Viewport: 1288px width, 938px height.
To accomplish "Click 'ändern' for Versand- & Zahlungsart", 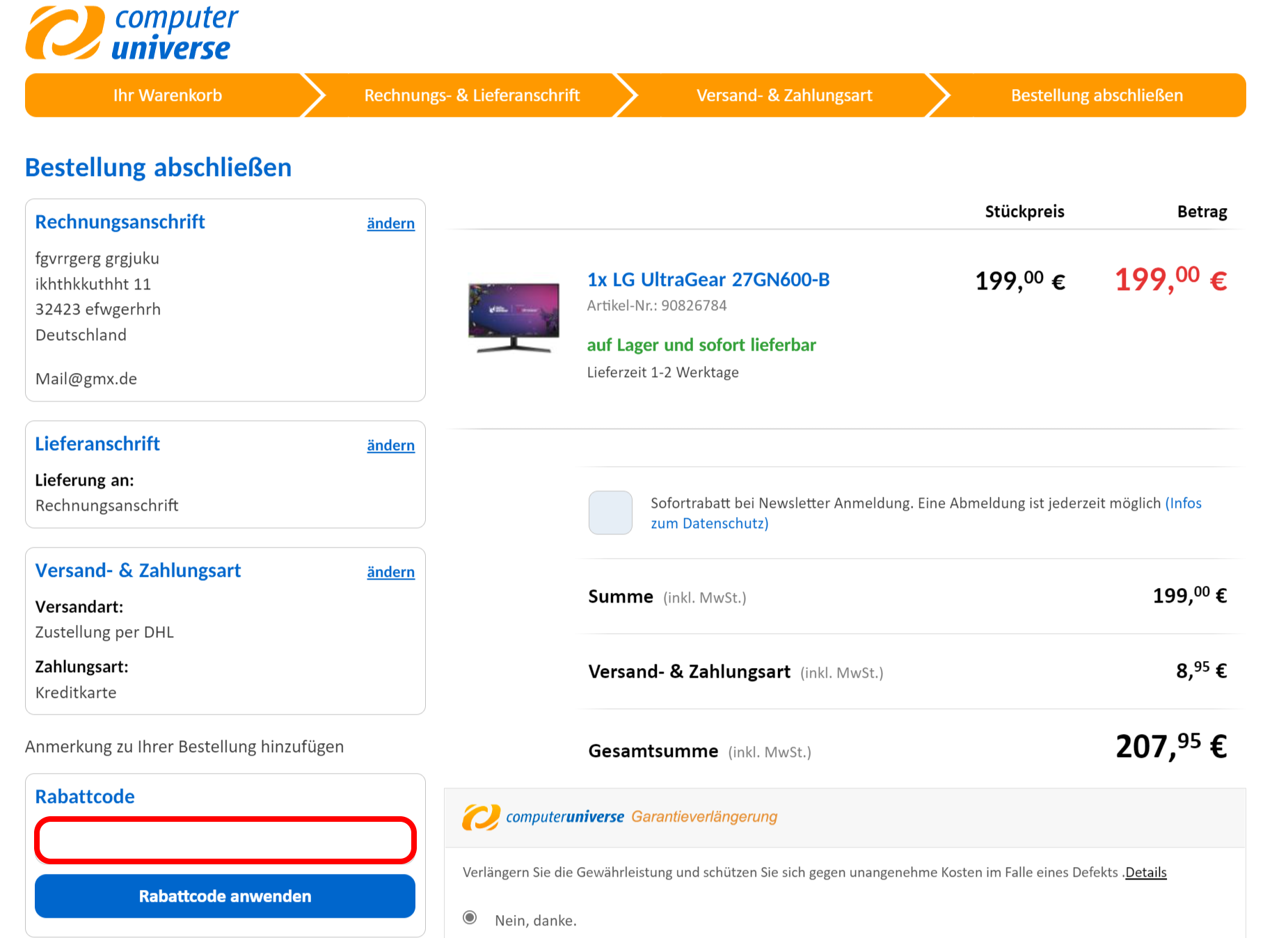I will 390,572.
